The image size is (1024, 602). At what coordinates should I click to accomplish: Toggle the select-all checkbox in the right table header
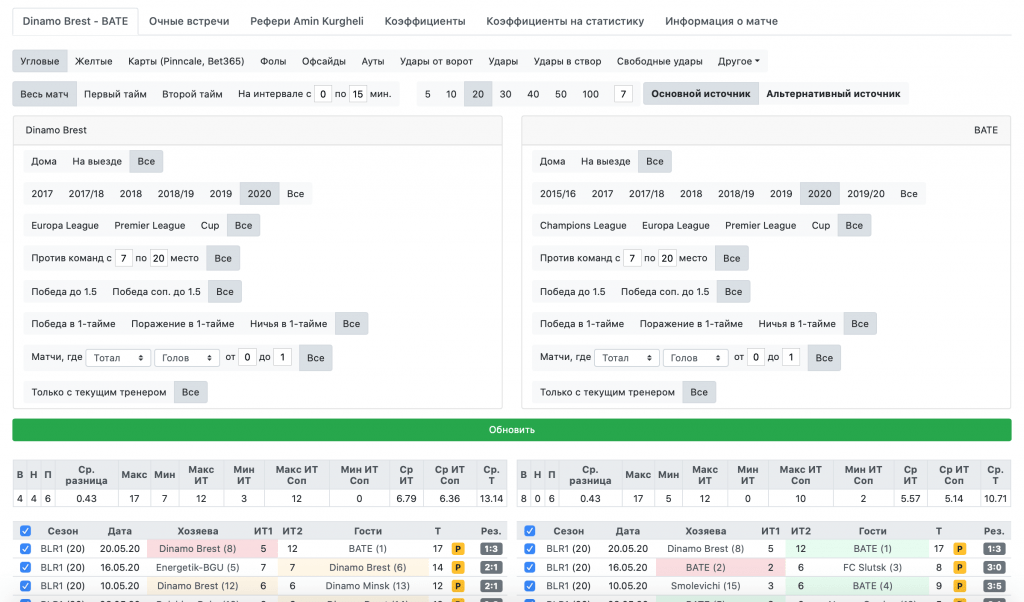530,532
